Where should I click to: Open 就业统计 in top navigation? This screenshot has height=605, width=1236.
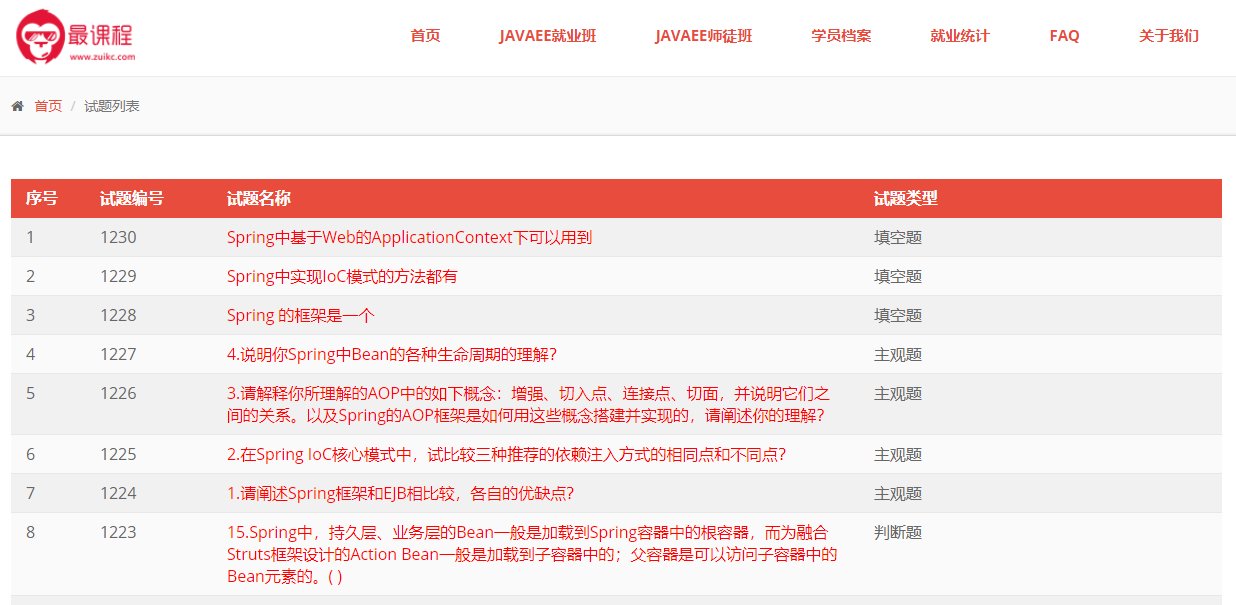(960, 36)
